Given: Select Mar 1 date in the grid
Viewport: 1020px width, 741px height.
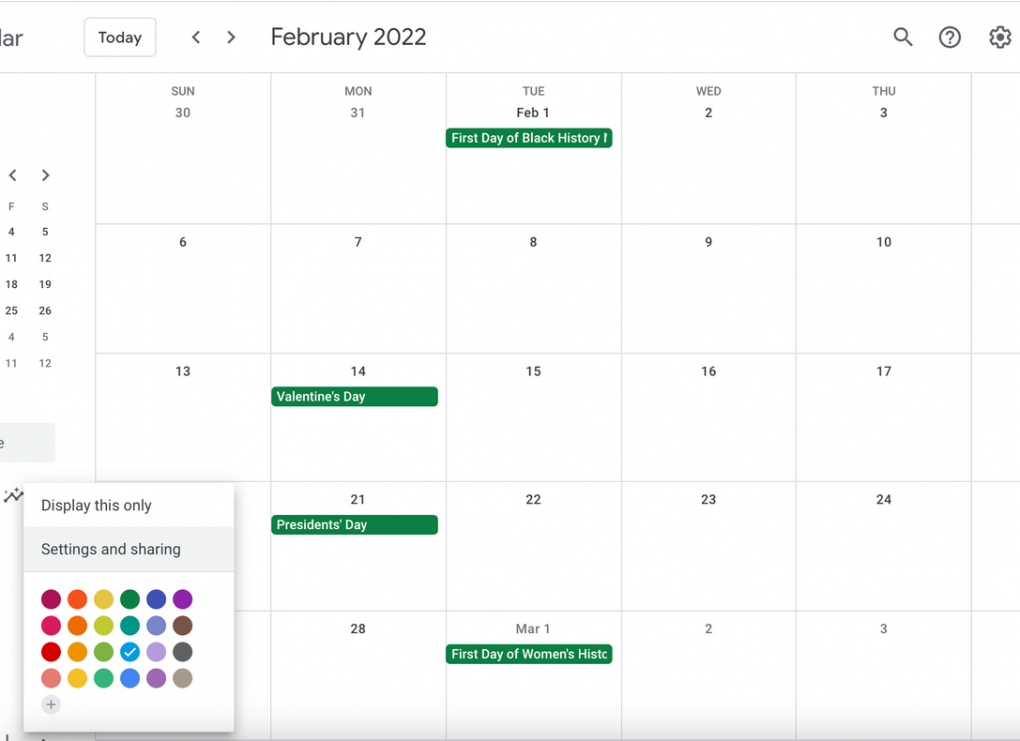Looking at the screenshot, I should (x=533, y=628).
